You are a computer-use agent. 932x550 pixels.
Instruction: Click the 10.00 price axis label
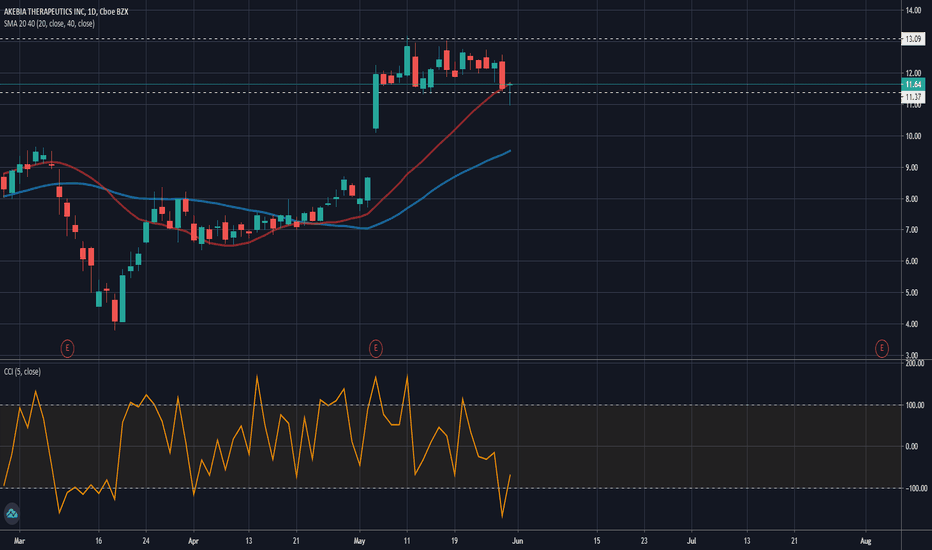point(913,136)
